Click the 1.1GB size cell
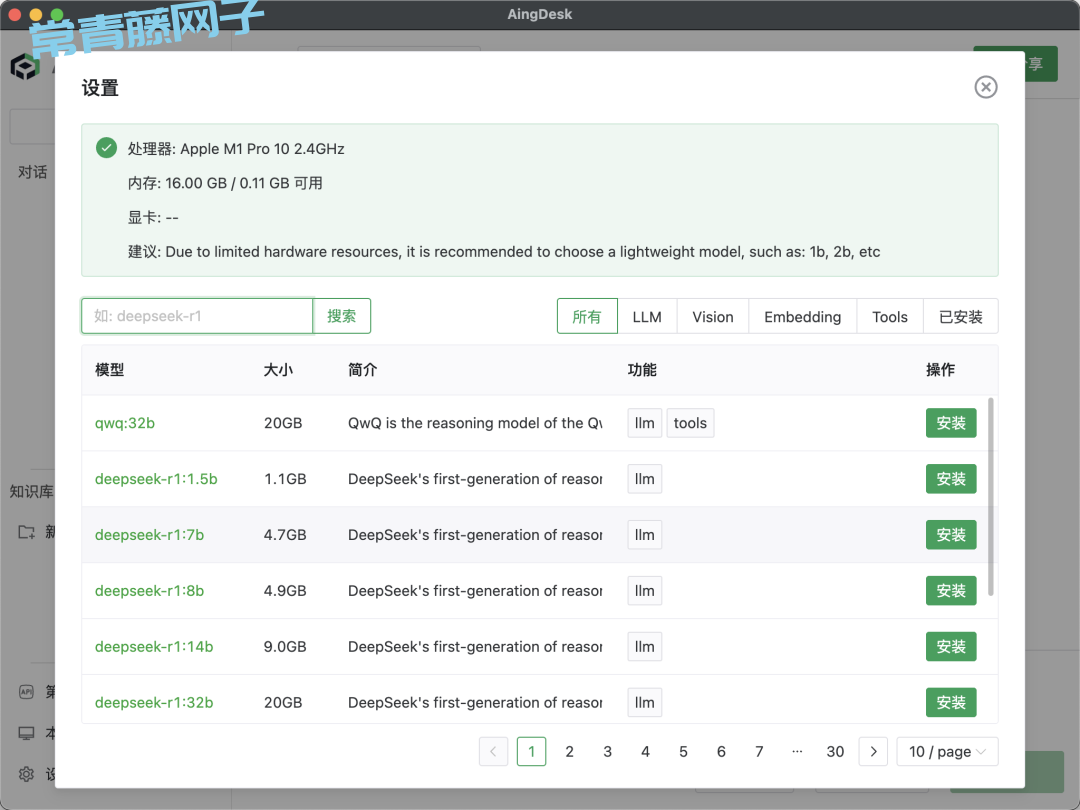This screenshot has height=810, width=1080. pos(285,479)
